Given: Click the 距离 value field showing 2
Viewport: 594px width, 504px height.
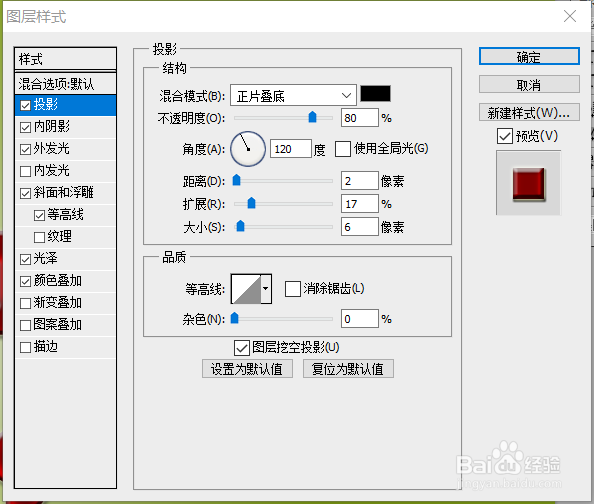Looking at the screenshot, I should (360, 181).
